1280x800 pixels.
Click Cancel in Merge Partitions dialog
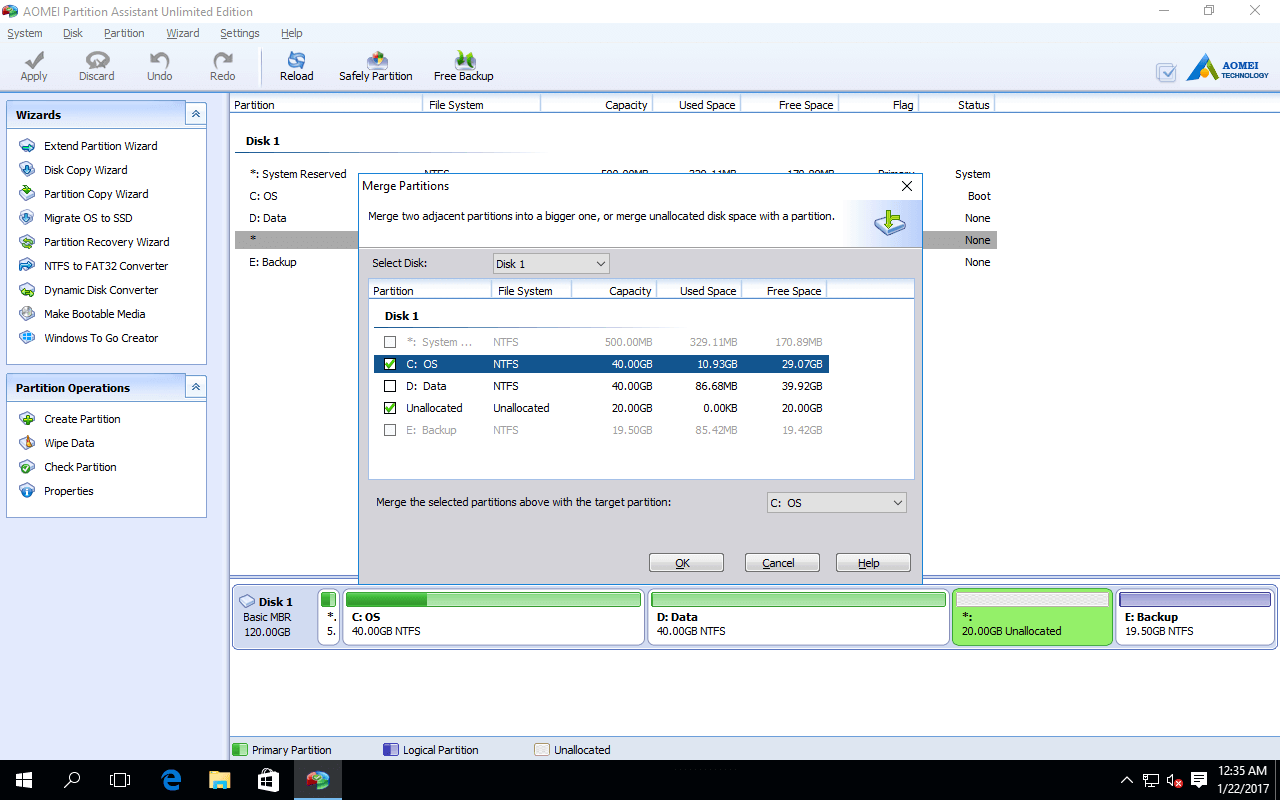(x=781, y=562)
